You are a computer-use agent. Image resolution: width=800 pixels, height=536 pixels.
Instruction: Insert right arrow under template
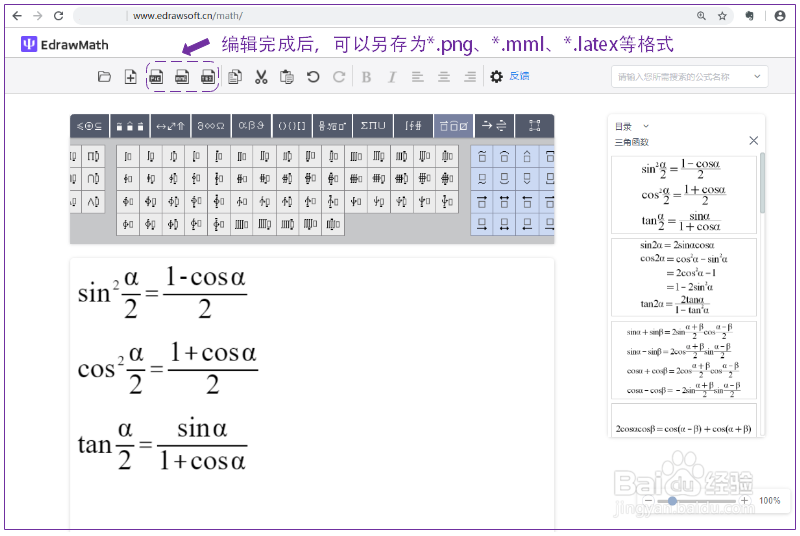click(482, 224)
